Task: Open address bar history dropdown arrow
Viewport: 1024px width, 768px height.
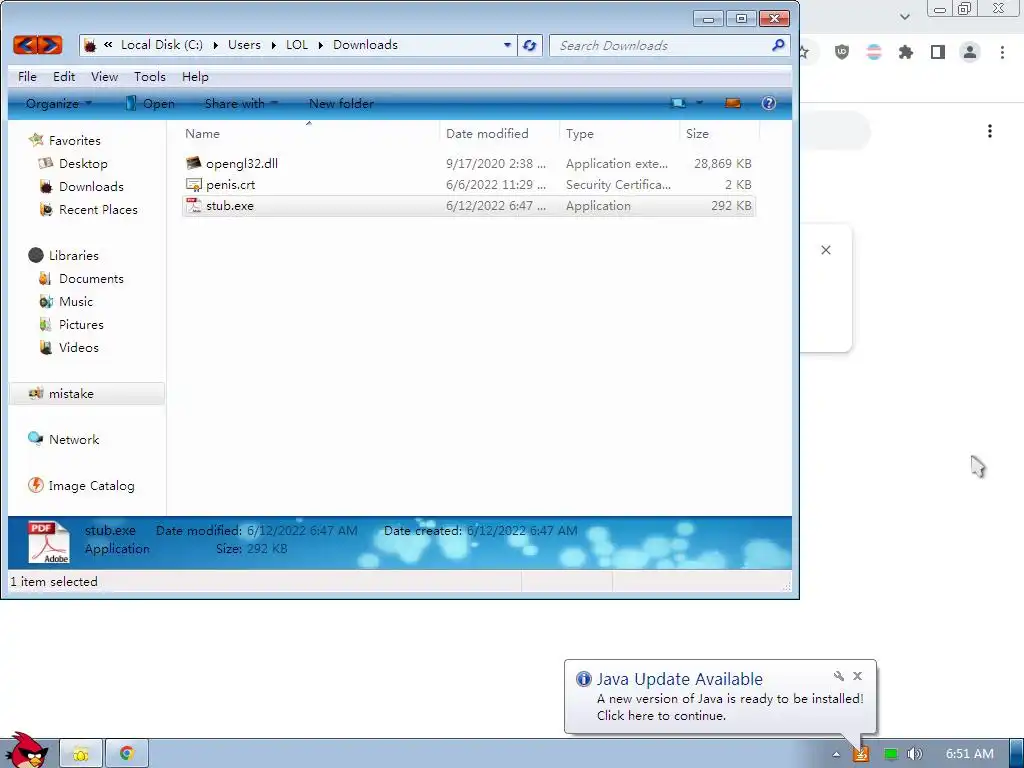Action: point(507,45)
